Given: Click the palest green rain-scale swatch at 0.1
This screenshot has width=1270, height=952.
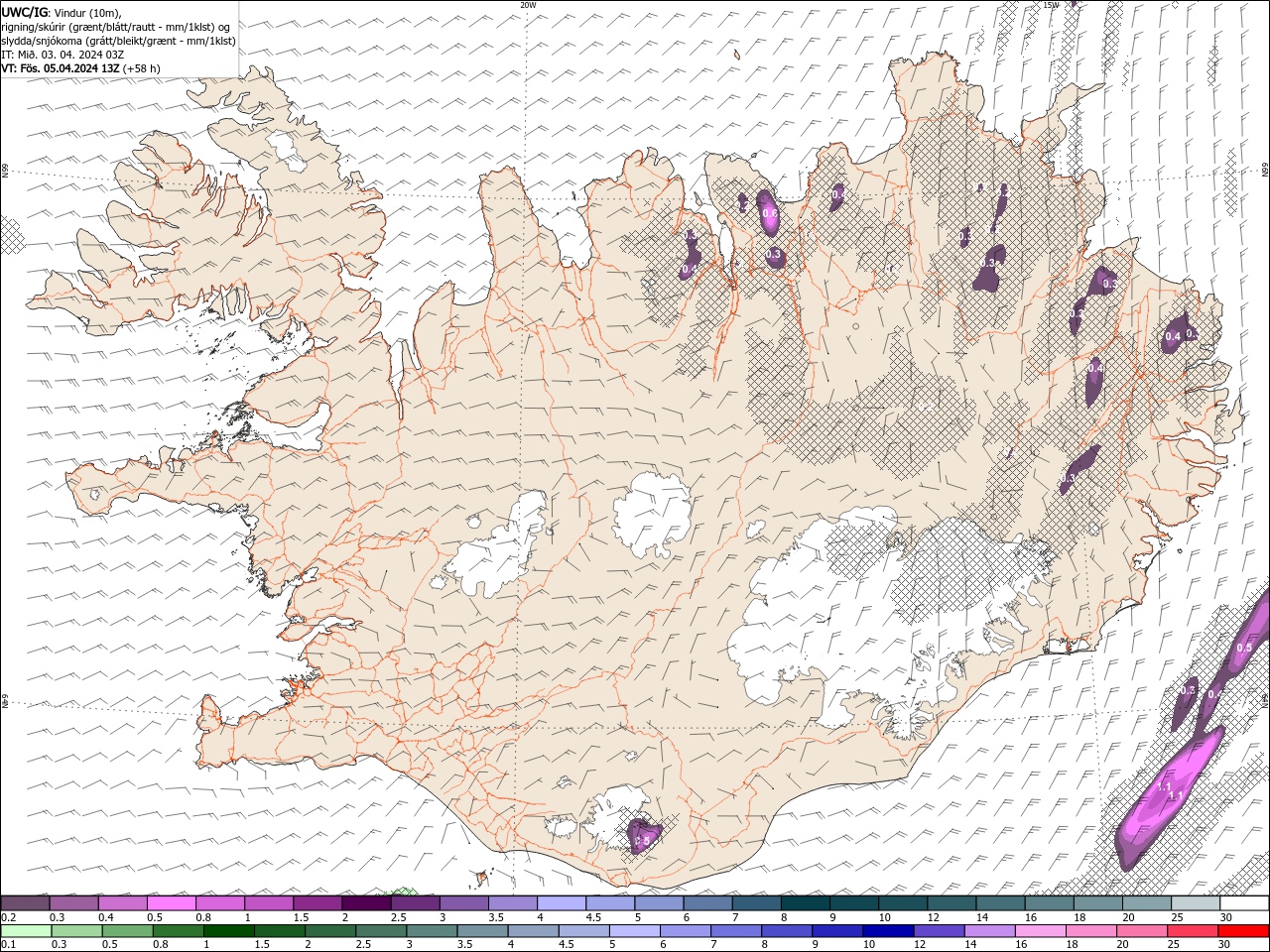Looking at the screenshot, I should tap(26, 931).
